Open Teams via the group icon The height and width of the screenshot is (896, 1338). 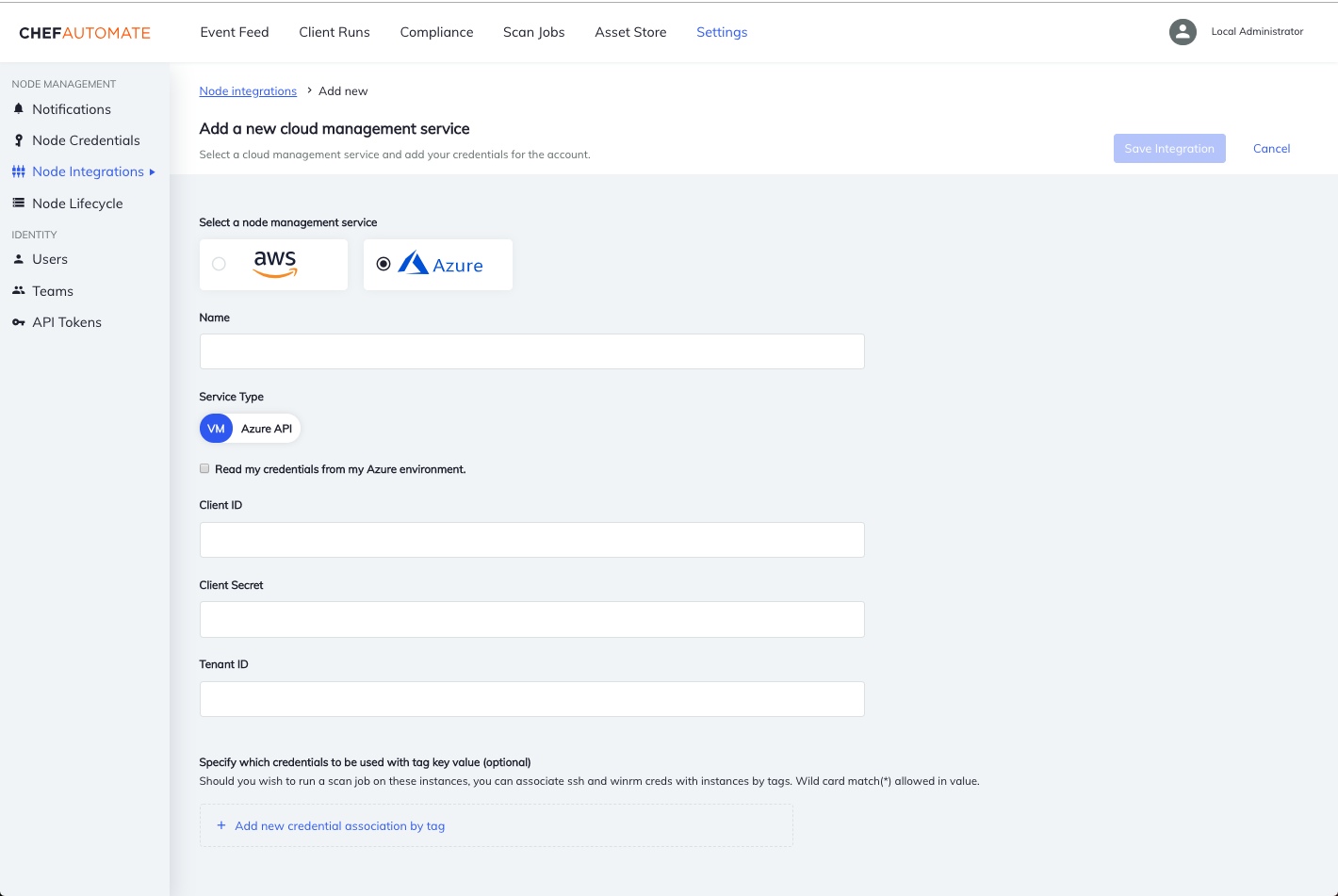(x=19, y=290)
